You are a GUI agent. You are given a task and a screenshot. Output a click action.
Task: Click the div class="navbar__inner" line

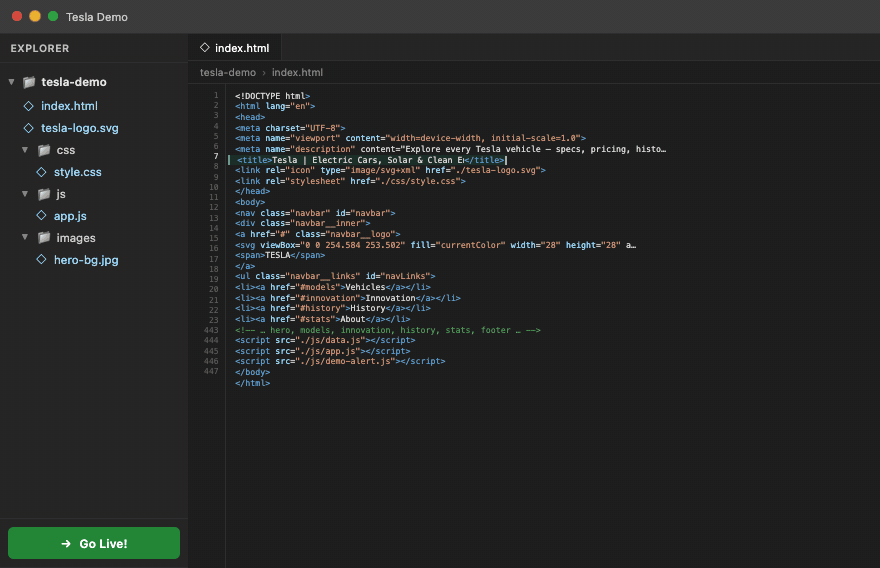point(302,223)
